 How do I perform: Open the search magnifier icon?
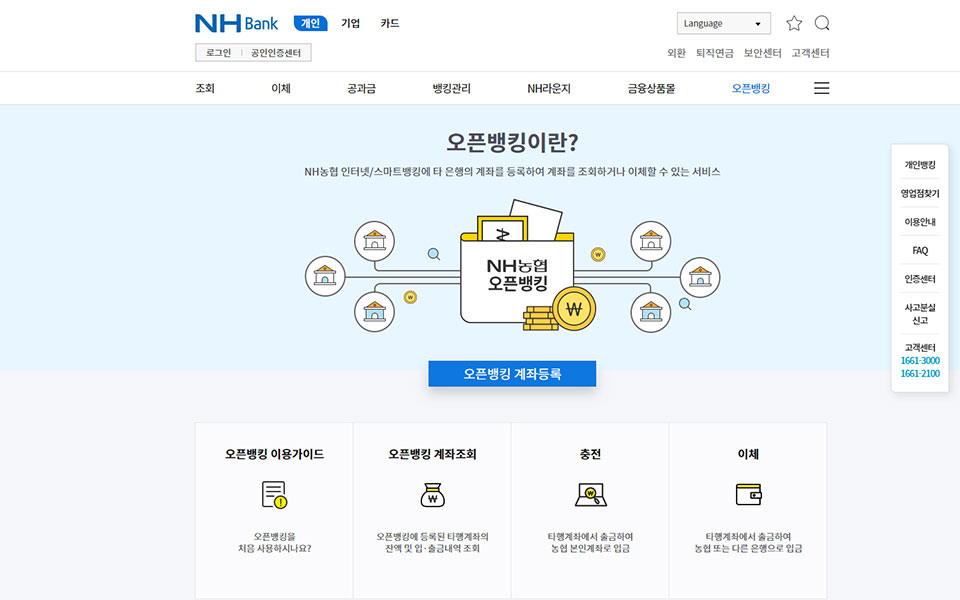tap(822, 23)
